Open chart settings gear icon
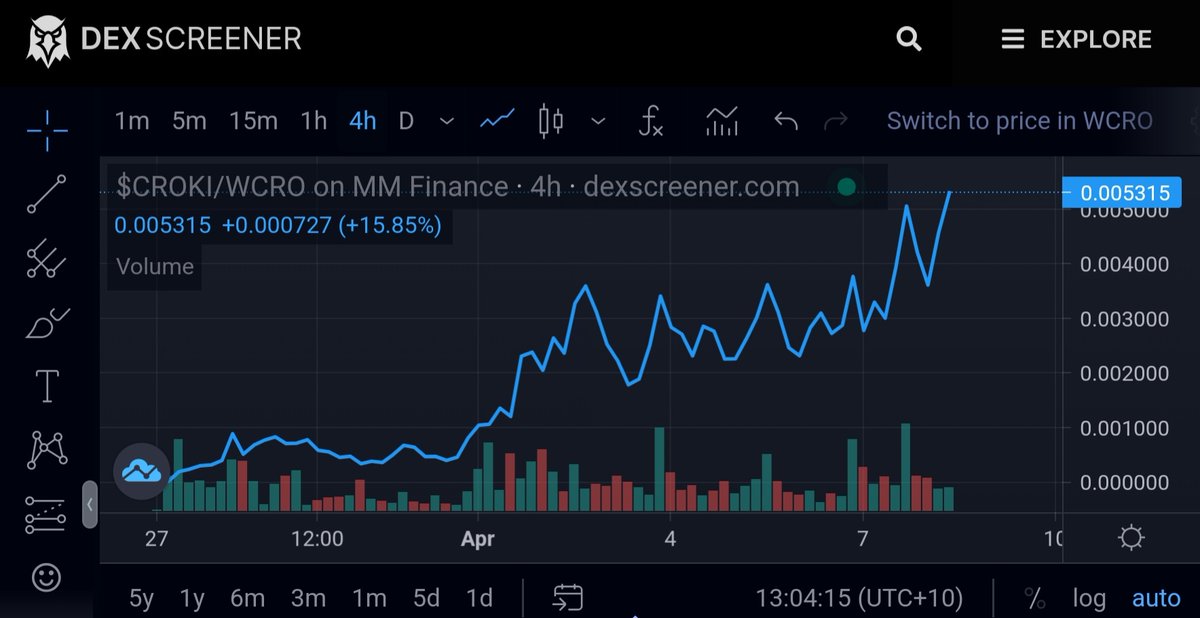The height and width of the screenshot is (618, 1200). click(1131, 539)
